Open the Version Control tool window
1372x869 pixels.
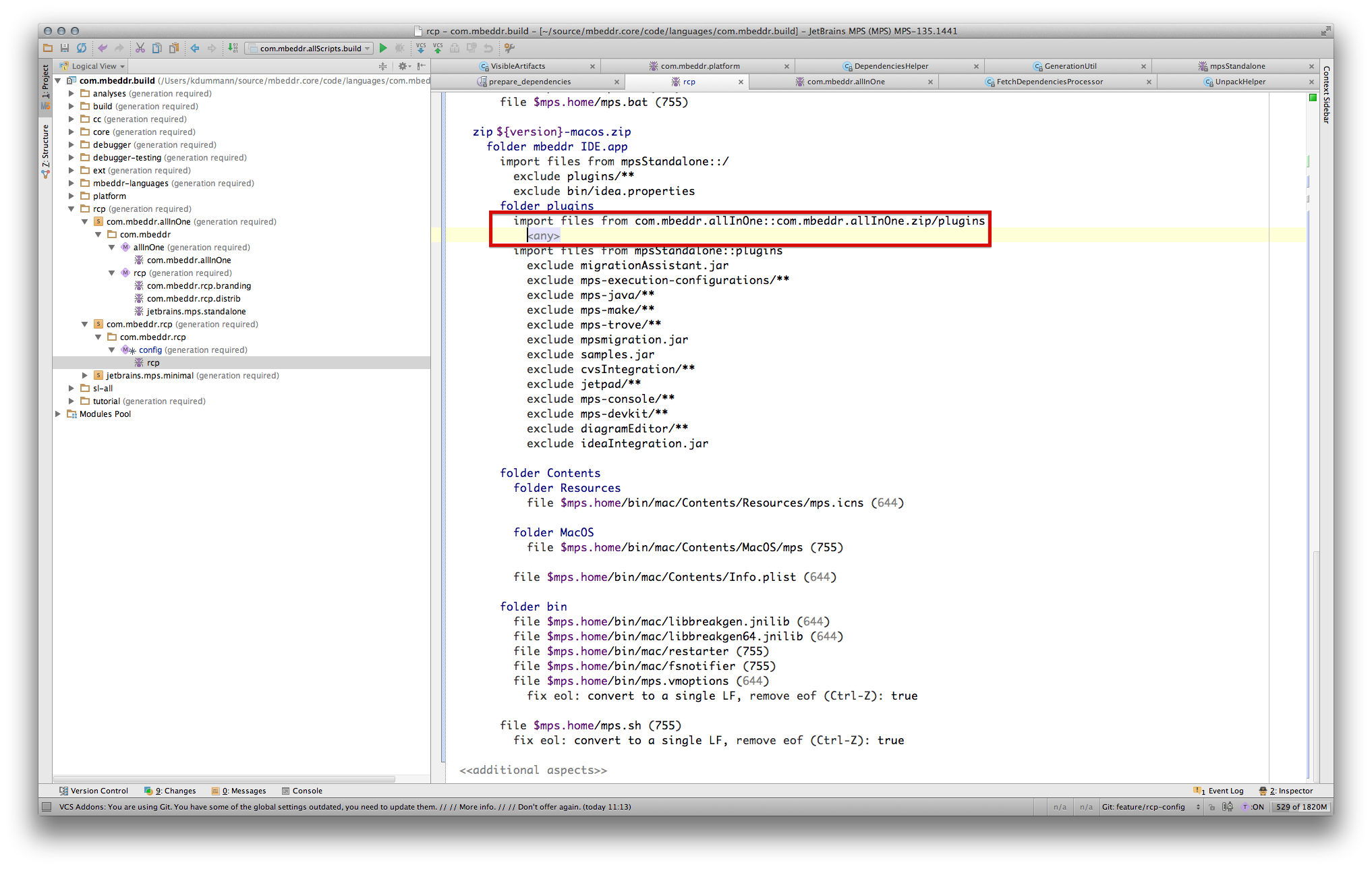point(94,791)
